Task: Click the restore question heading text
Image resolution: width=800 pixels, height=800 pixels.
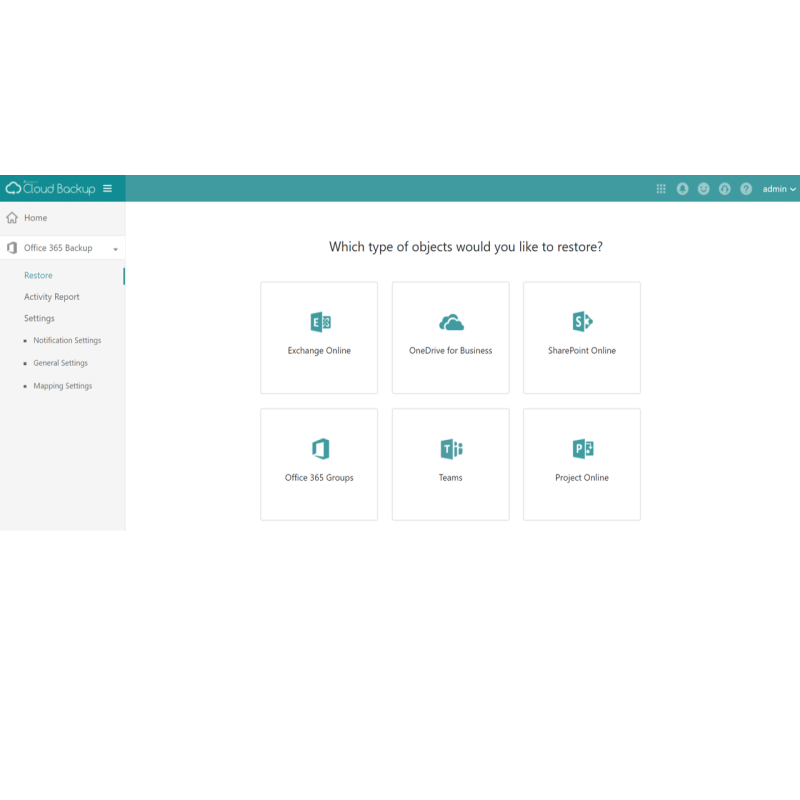Action: [x=466, y=247]
